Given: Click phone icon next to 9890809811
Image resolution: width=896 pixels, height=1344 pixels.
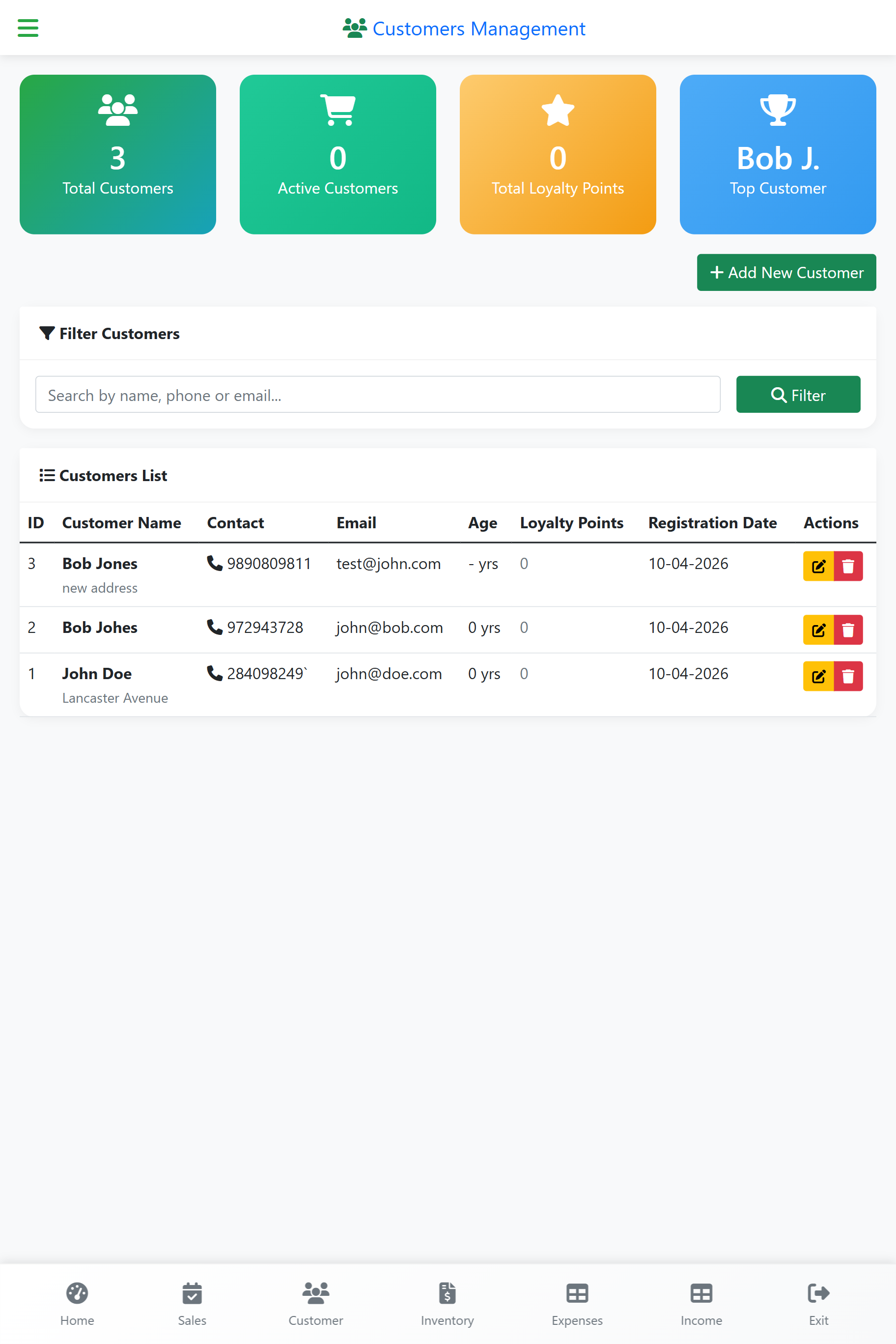Looking at the screenshot, I should pyautogui.click(x=214, y=563).
